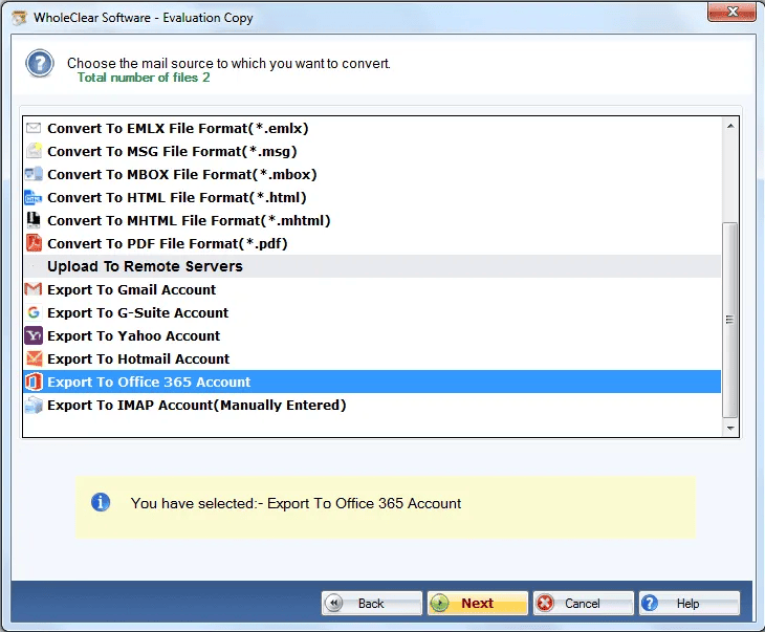Go to the previous step with Back

[x=372, y=603]
